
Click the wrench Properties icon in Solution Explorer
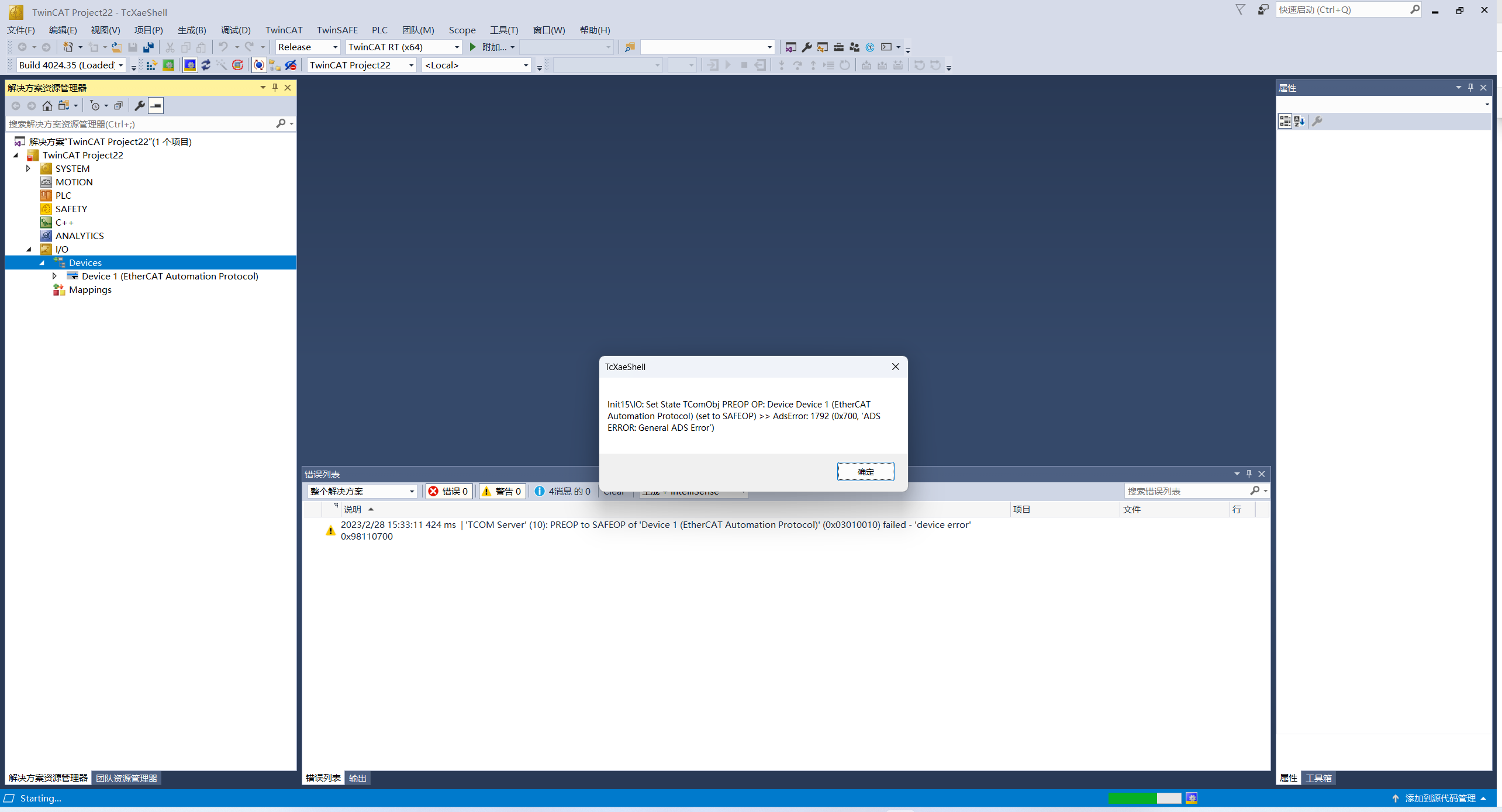(139, 106)
